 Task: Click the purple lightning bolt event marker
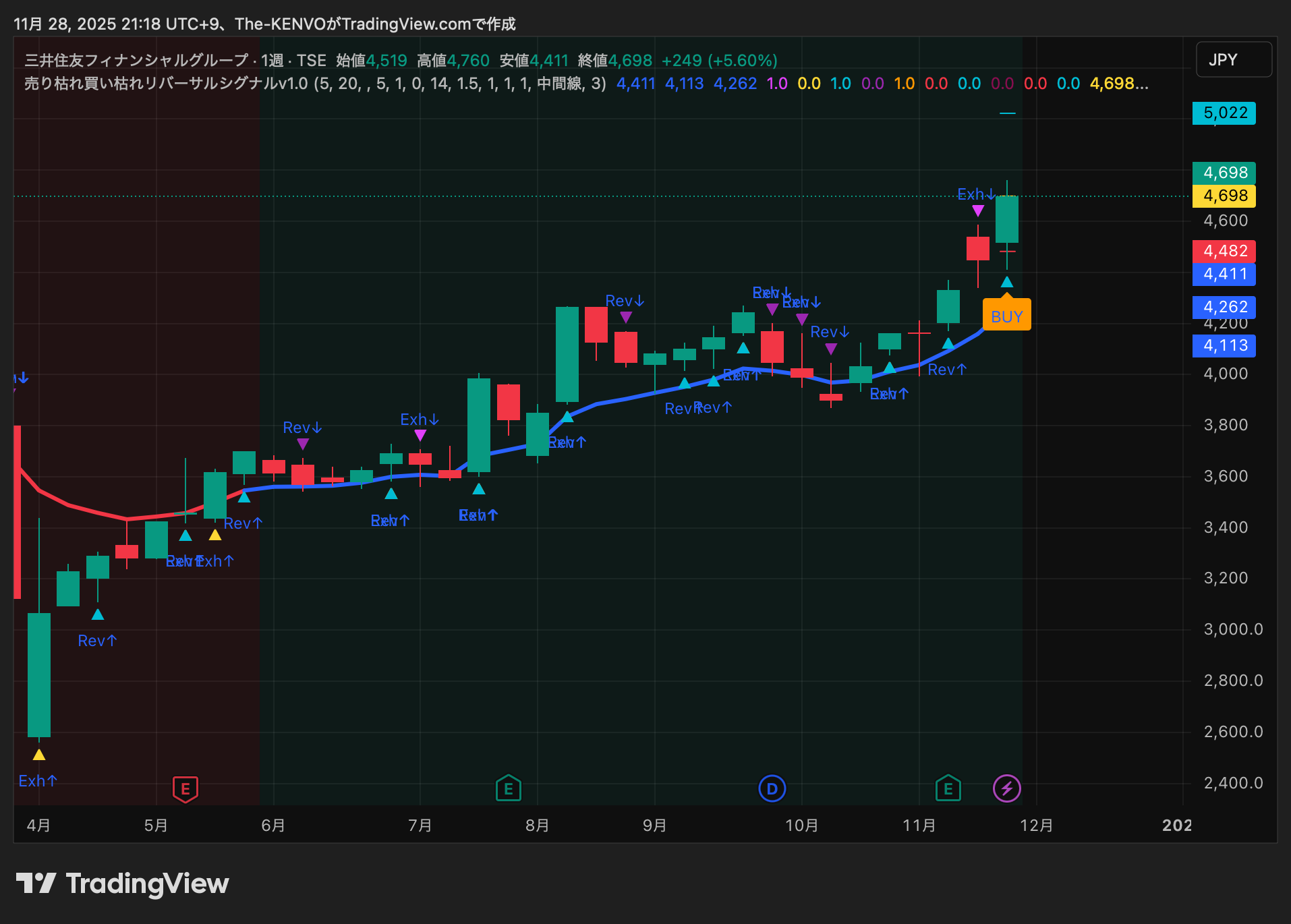click(x=1006, y=788)
